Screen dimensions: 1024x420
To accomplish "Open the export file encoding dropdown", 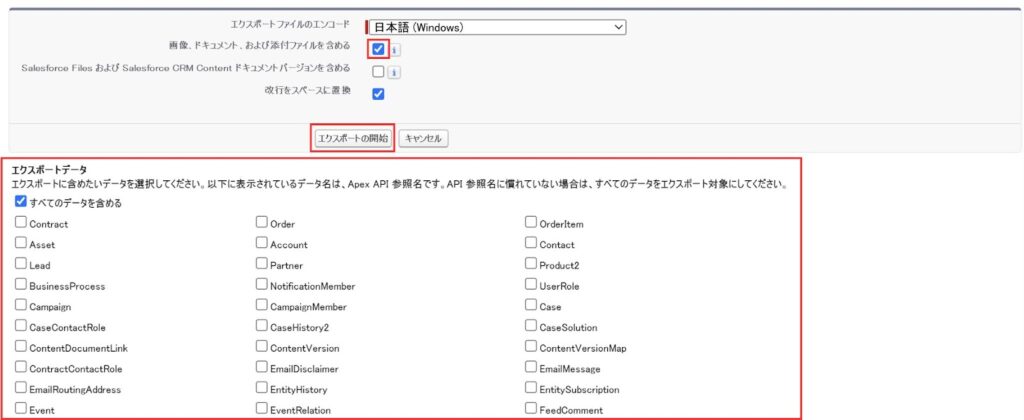I will click(x=497, y=27).
